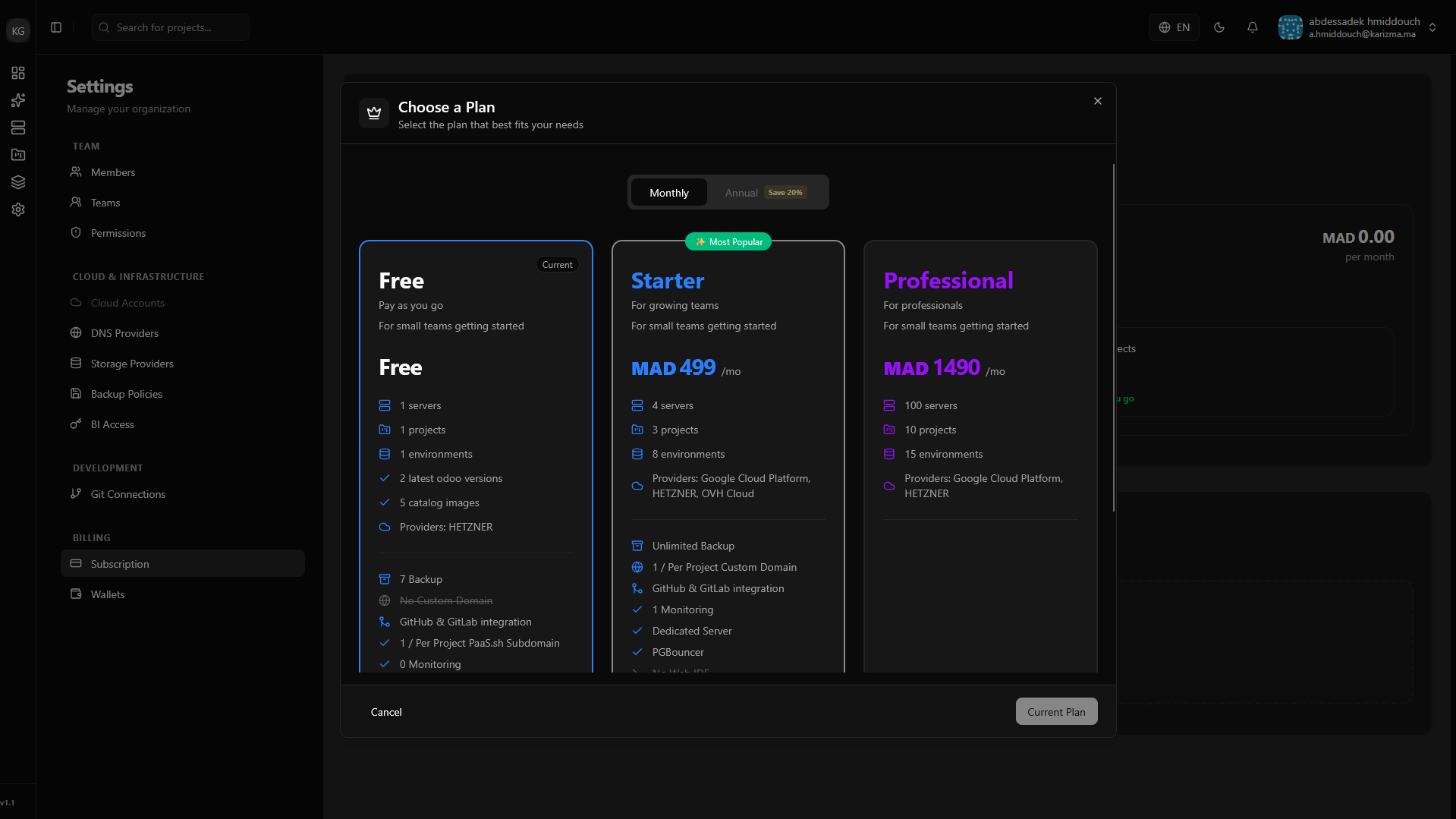Open Storage Providers settings
The height and width of the screenshot is (819, 1456).
pyautogui.click(x=183, y=364)
